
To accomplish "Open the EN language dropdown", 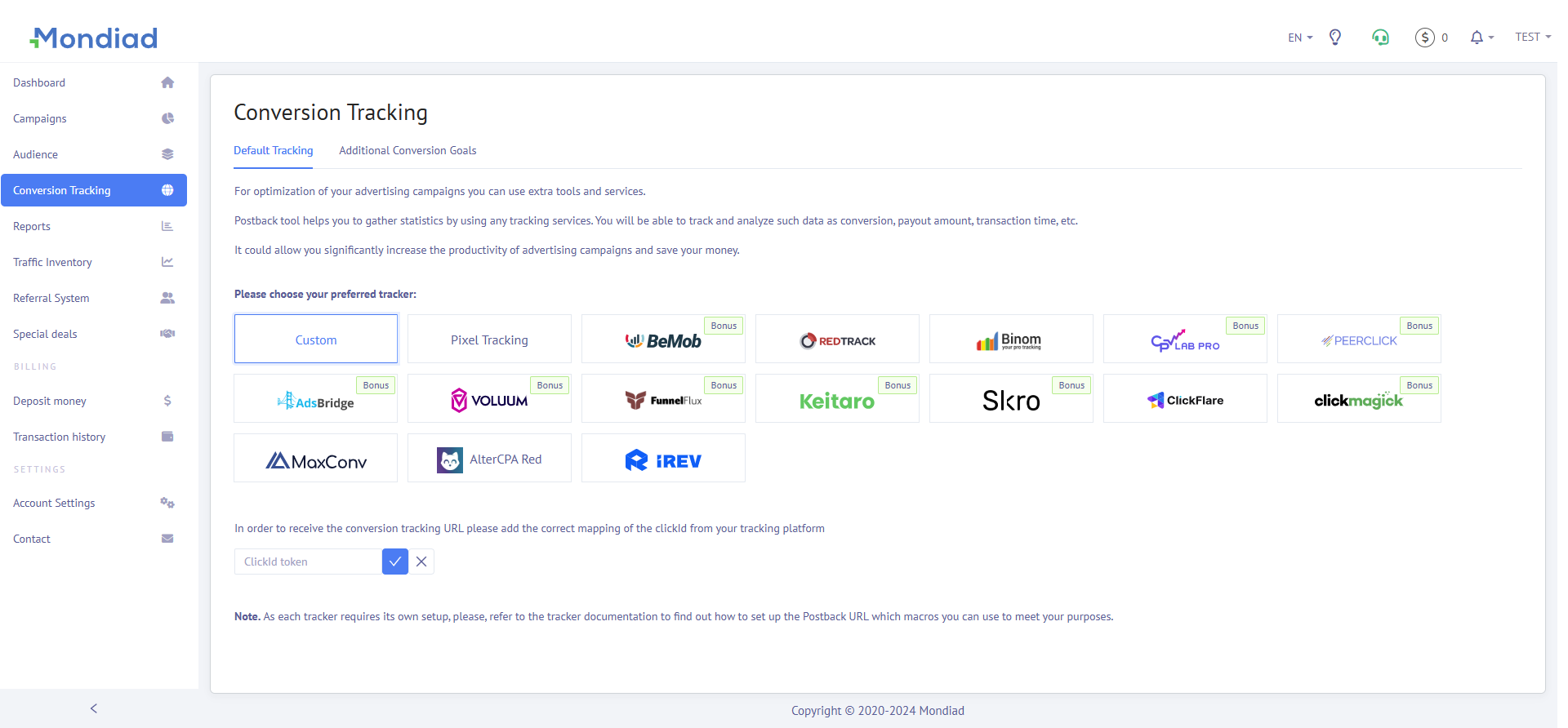I will [1299, 38].
